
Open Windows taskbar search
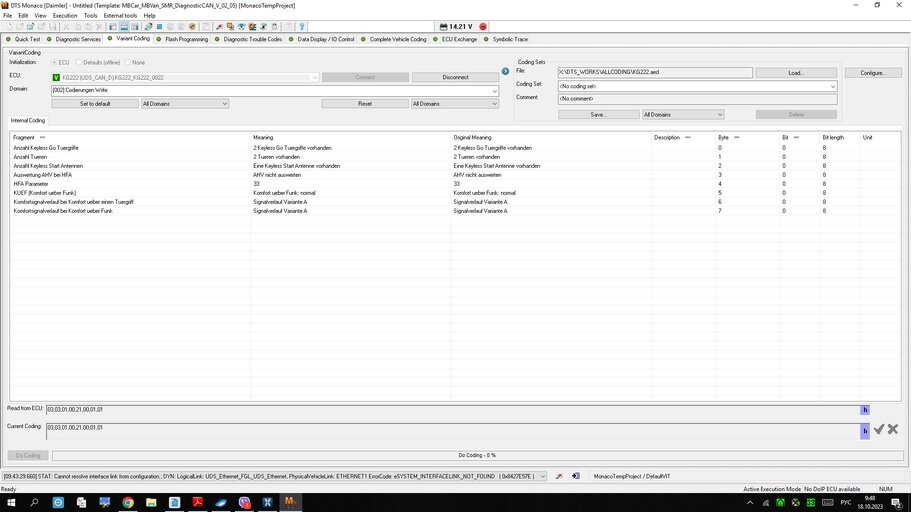click(34, 502)
